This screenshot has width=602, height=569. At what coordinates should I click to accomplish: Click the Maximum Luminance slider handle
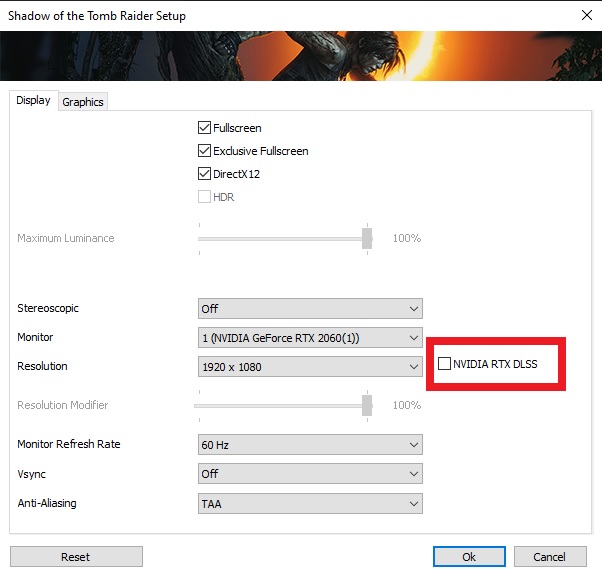click(x=367, y=238)
